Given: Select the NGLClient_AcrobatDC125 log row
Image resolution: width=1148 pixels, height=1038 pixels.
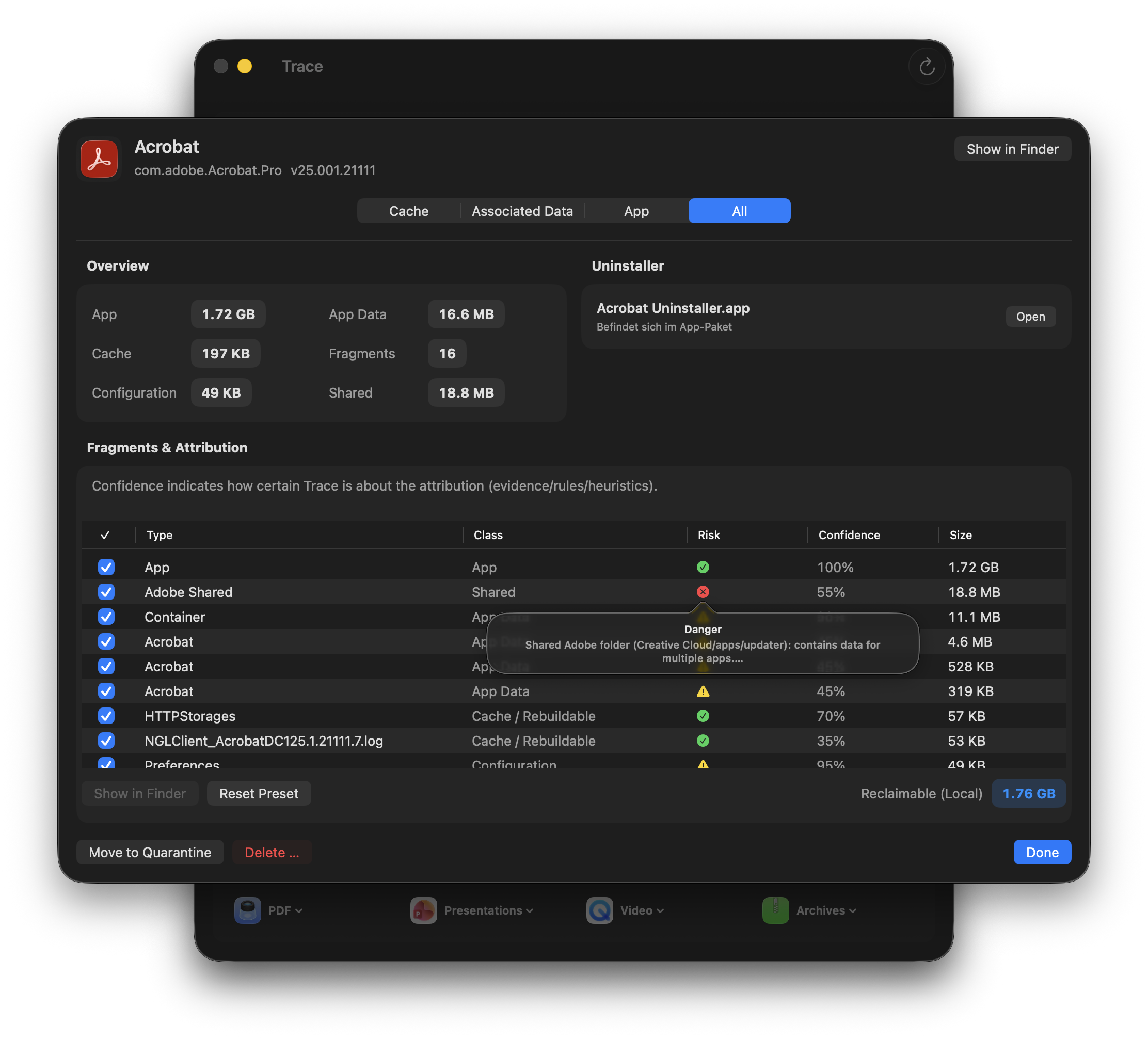Looking at the screenshot, I should (264, 741).
